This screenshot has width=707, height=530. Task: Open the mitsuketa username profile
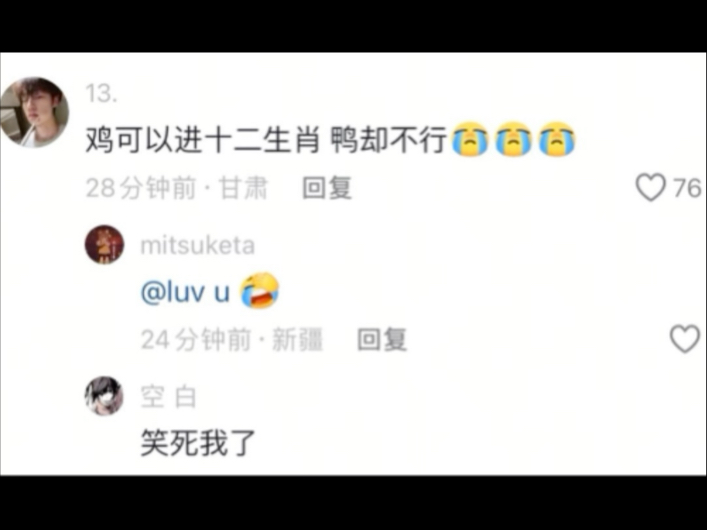click(197, 246)
